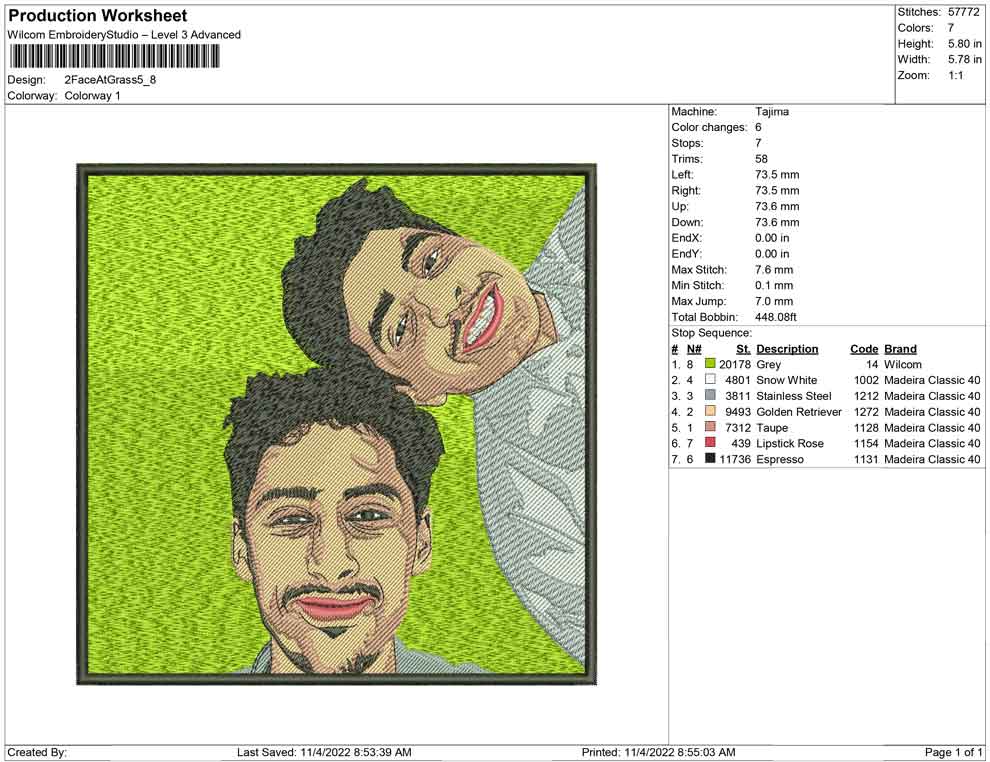The image size is (990, 762).
Task: Click the Max Jump value '7.0 mm'
Action: coord(774,301)
